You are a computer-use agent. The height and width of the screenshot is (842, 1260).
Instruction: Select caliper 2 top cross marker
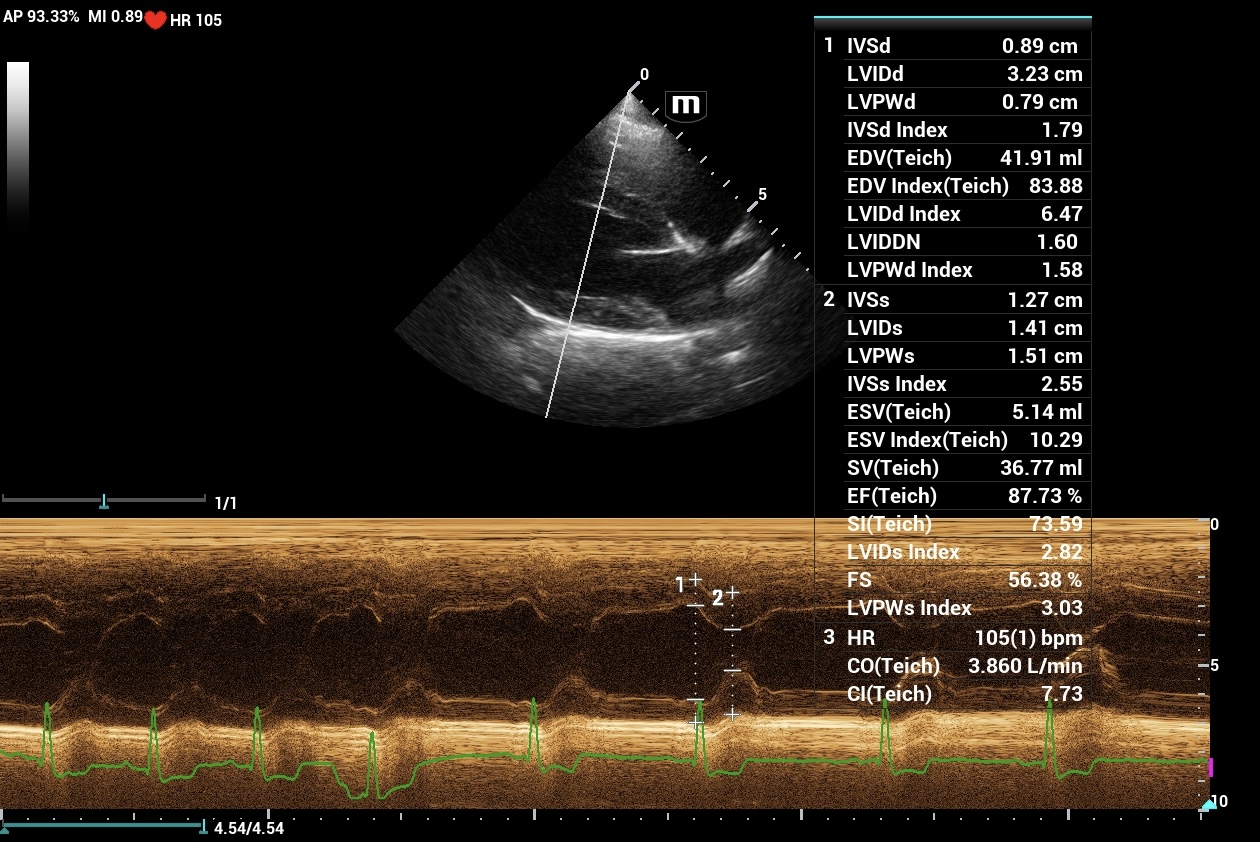tap(732, 593)
